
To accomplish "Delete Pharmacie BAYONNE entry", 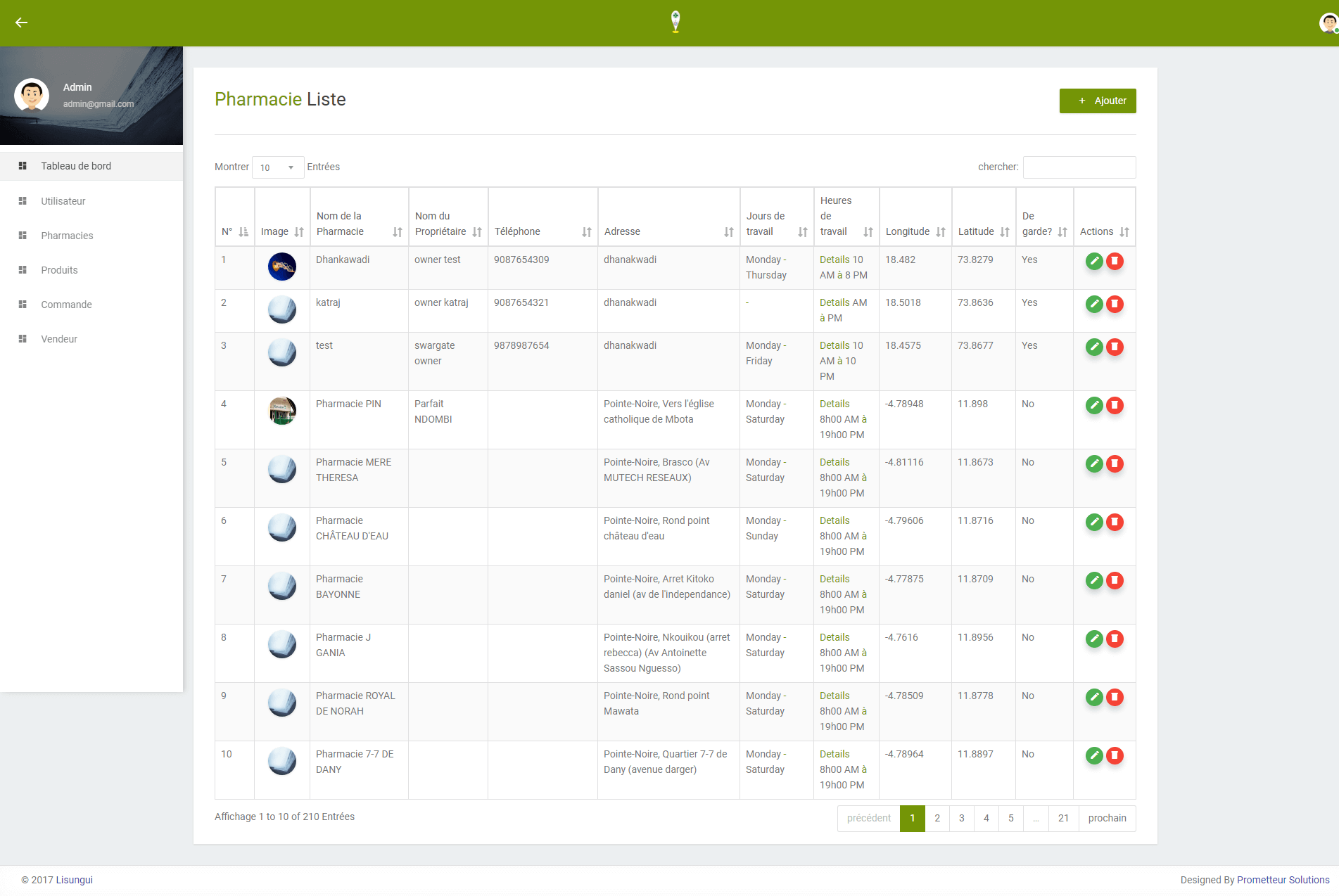I will tap(1115, 581).
